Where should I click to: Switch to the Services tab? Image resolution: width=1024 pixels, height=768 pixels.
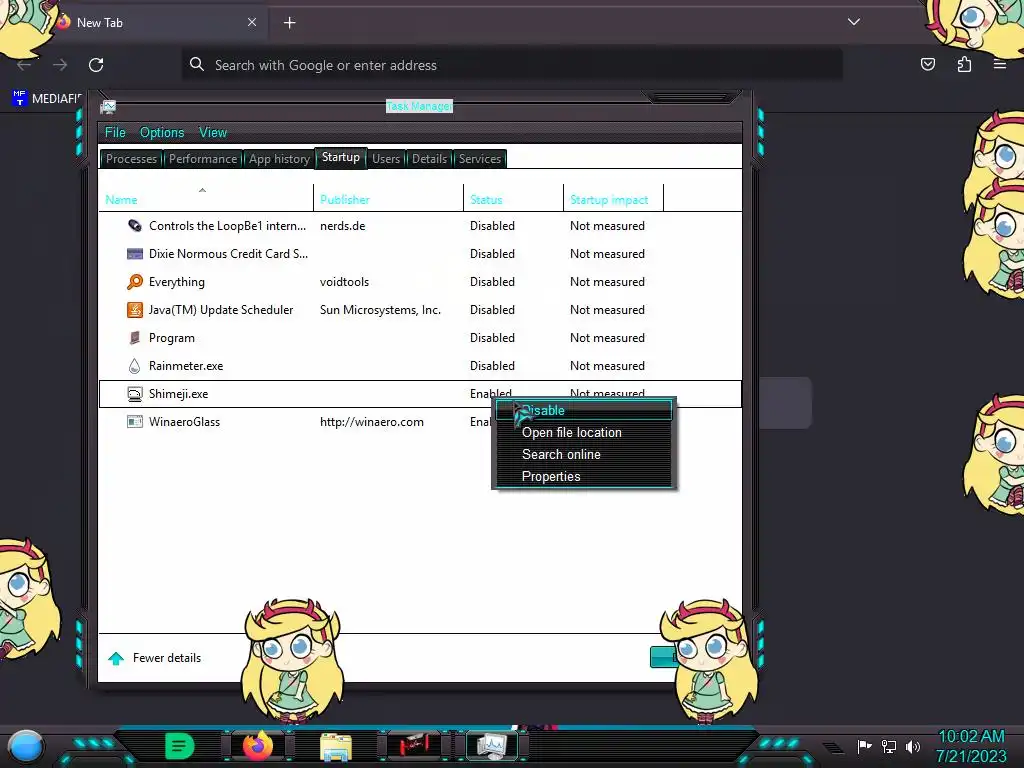pos(479,159)
